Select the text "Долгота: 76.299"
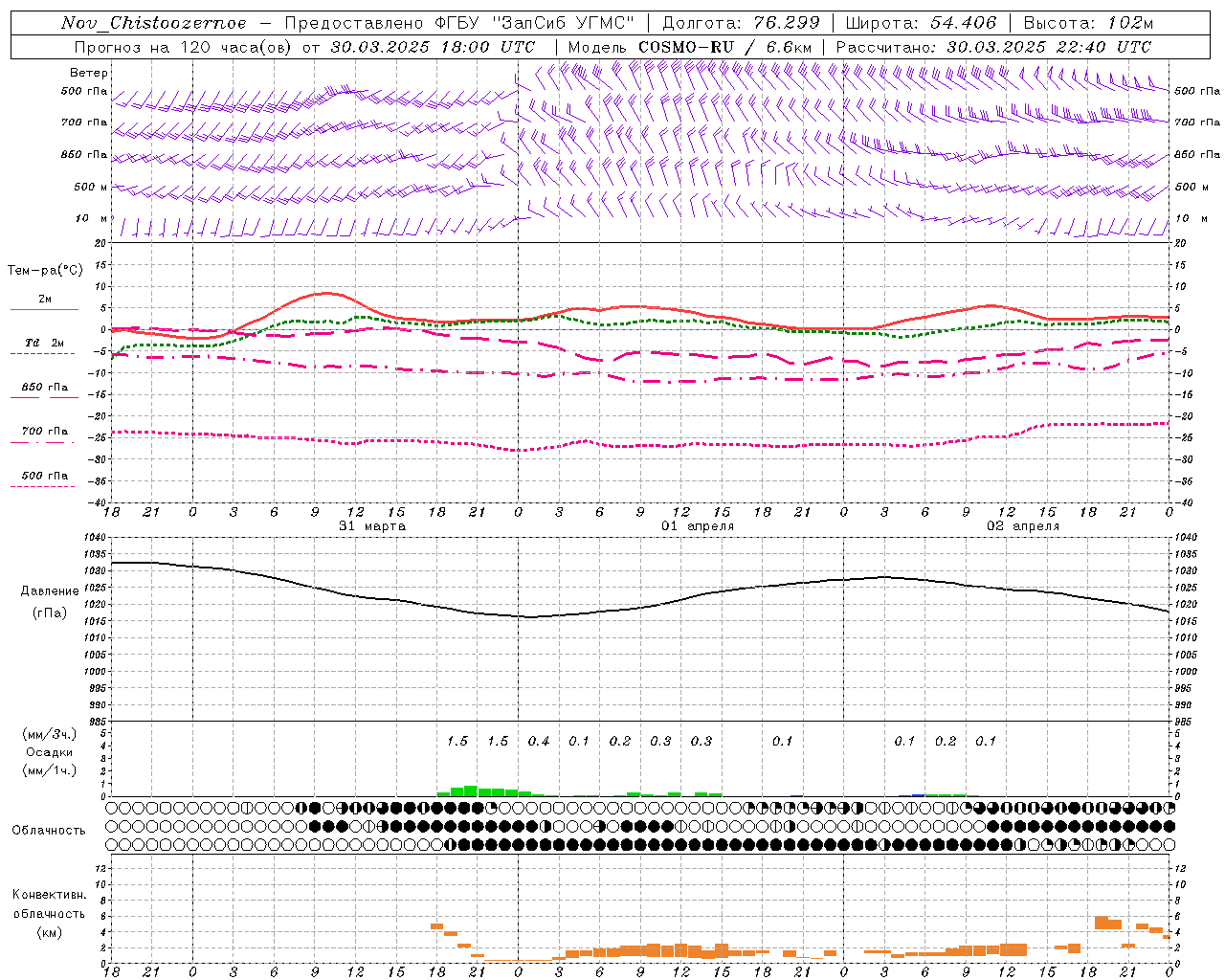Image resolution: width=1225 pixels, height=980 pixels. 741,23
